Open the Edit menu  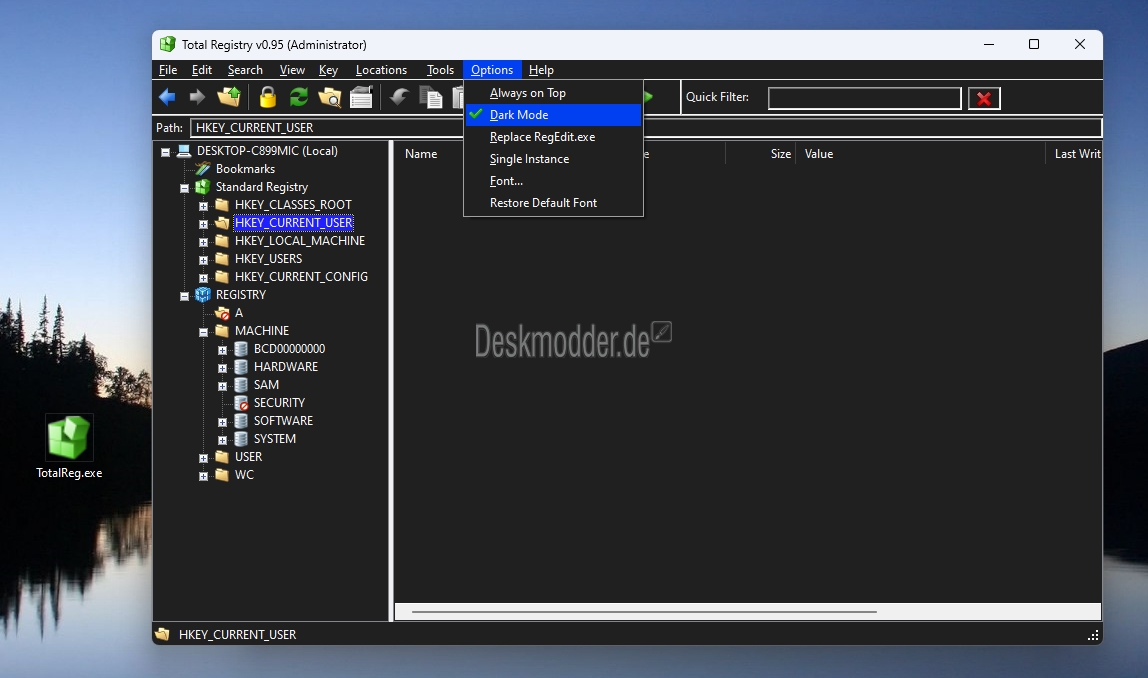[202, 70]
